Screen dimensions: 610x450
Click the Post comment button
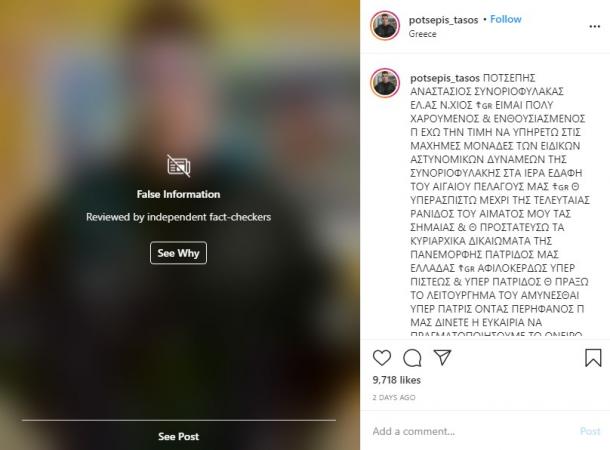coord(590,431)
